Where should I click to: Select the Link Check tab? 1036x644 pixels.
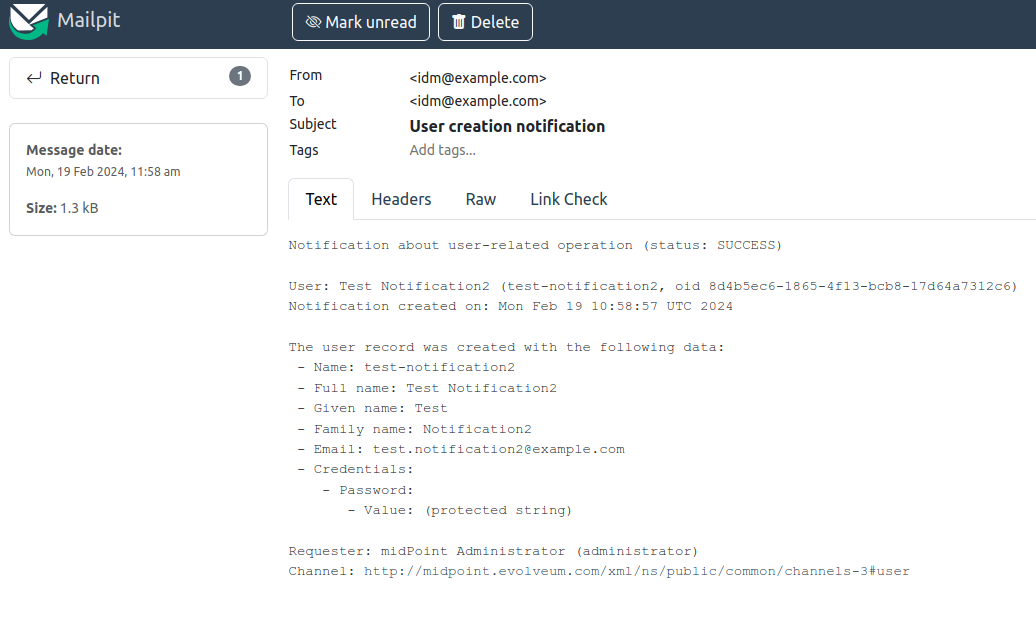coord(568,199)
